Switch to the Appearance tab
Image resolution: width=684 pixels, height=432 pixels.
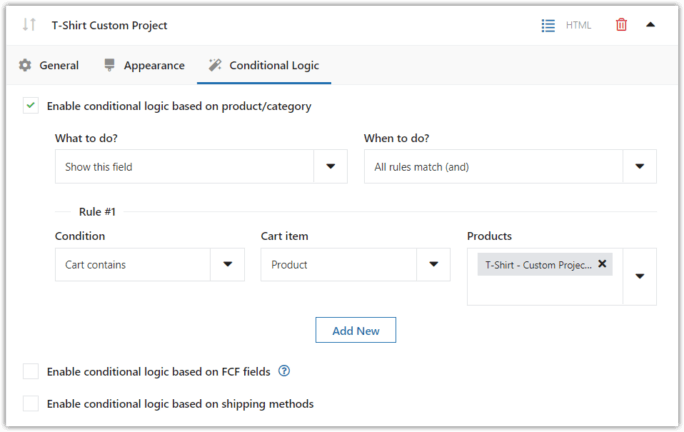pyautogui.click(x=154, y=65)
